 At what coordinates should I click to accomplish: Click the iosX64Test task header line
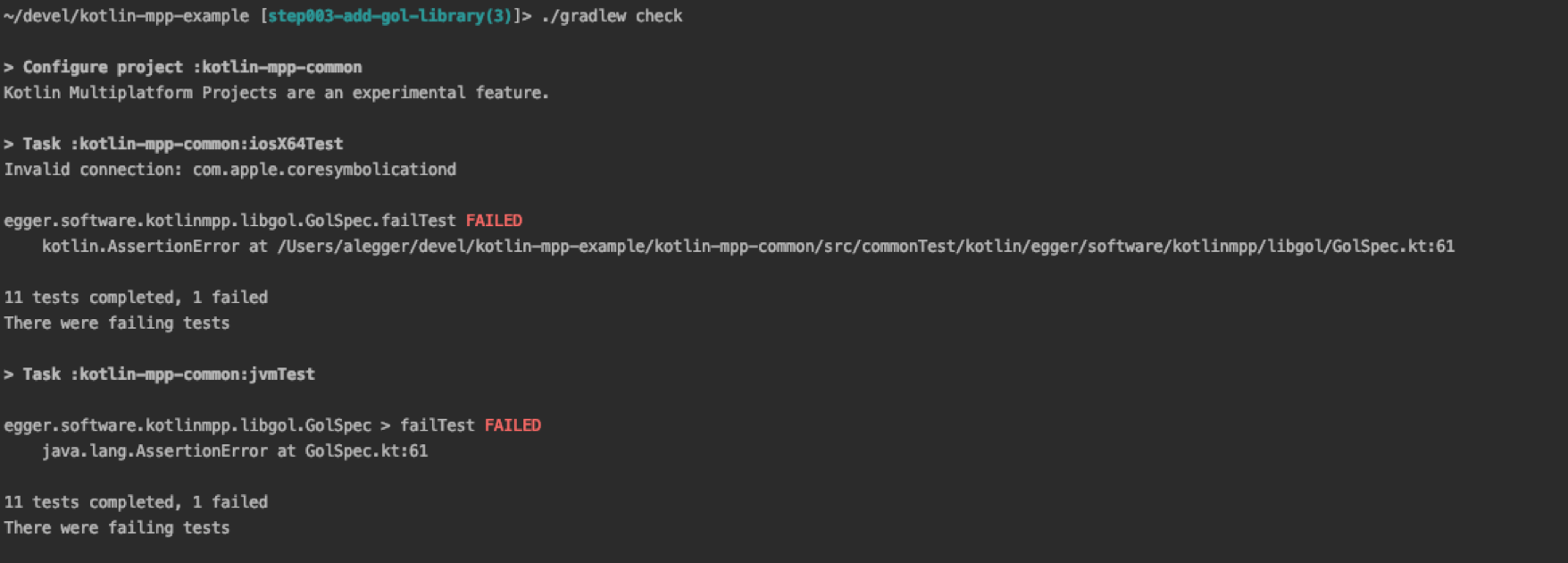tap(173, 144)
